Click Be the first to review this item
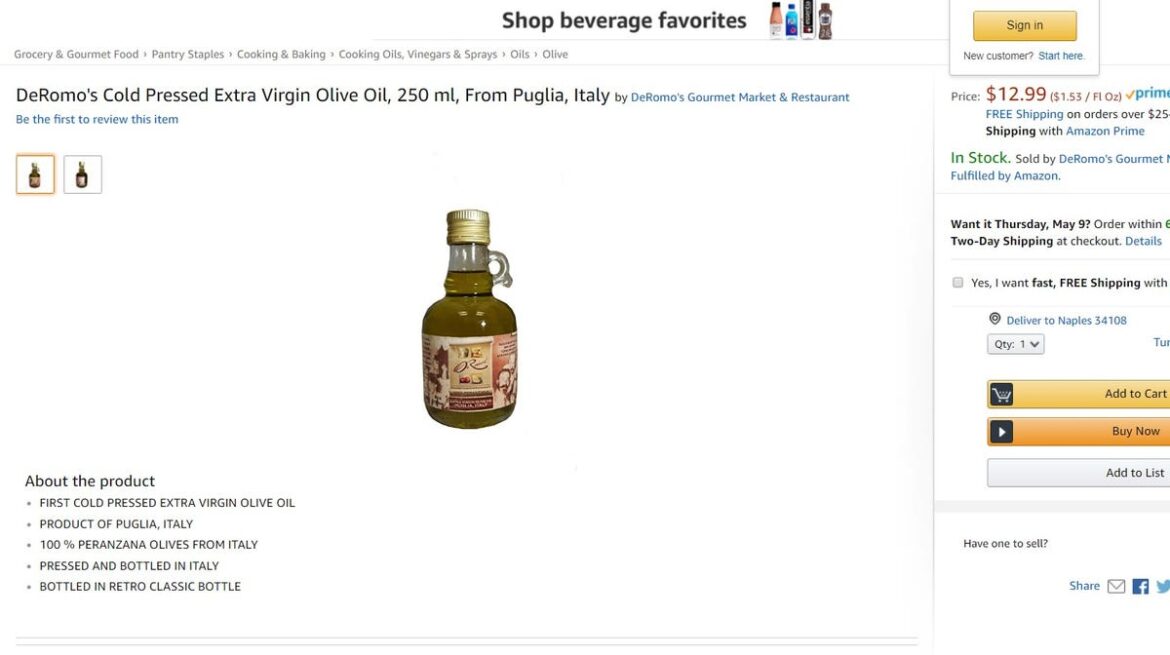 click(x=97, y=119)
